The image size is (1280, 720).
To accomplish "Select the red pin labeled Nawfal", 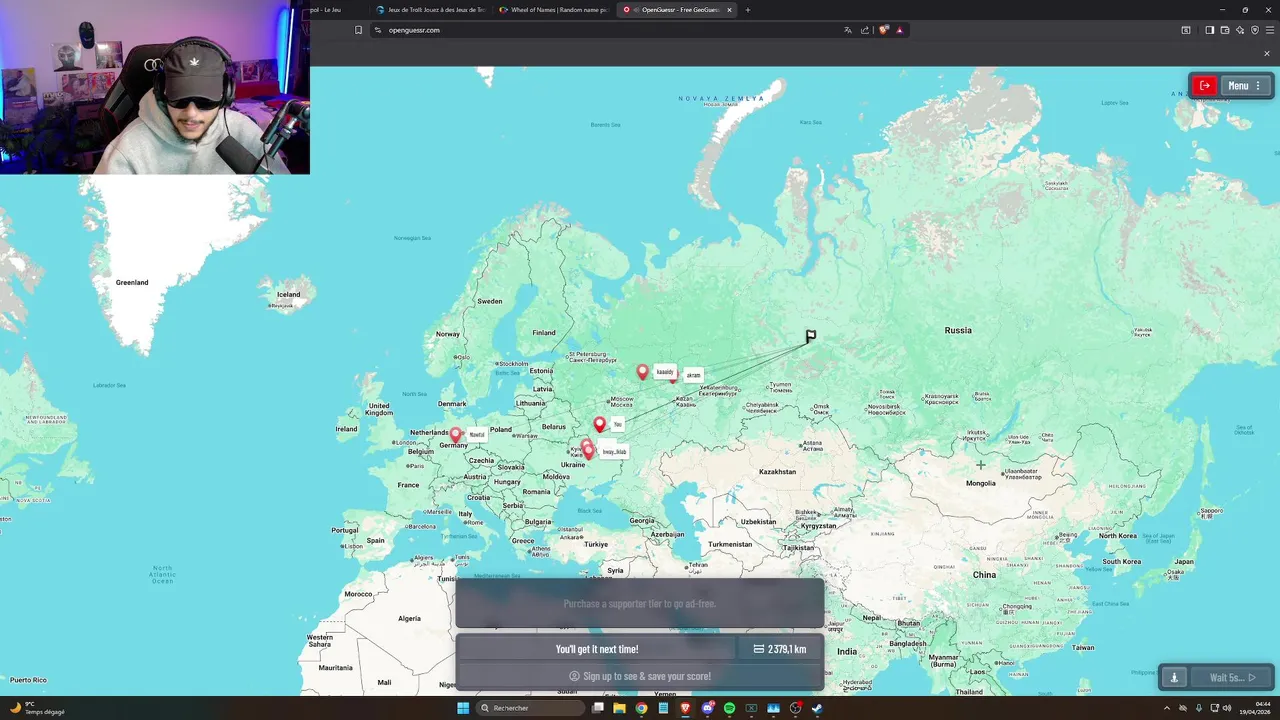I will click(456, 435).
